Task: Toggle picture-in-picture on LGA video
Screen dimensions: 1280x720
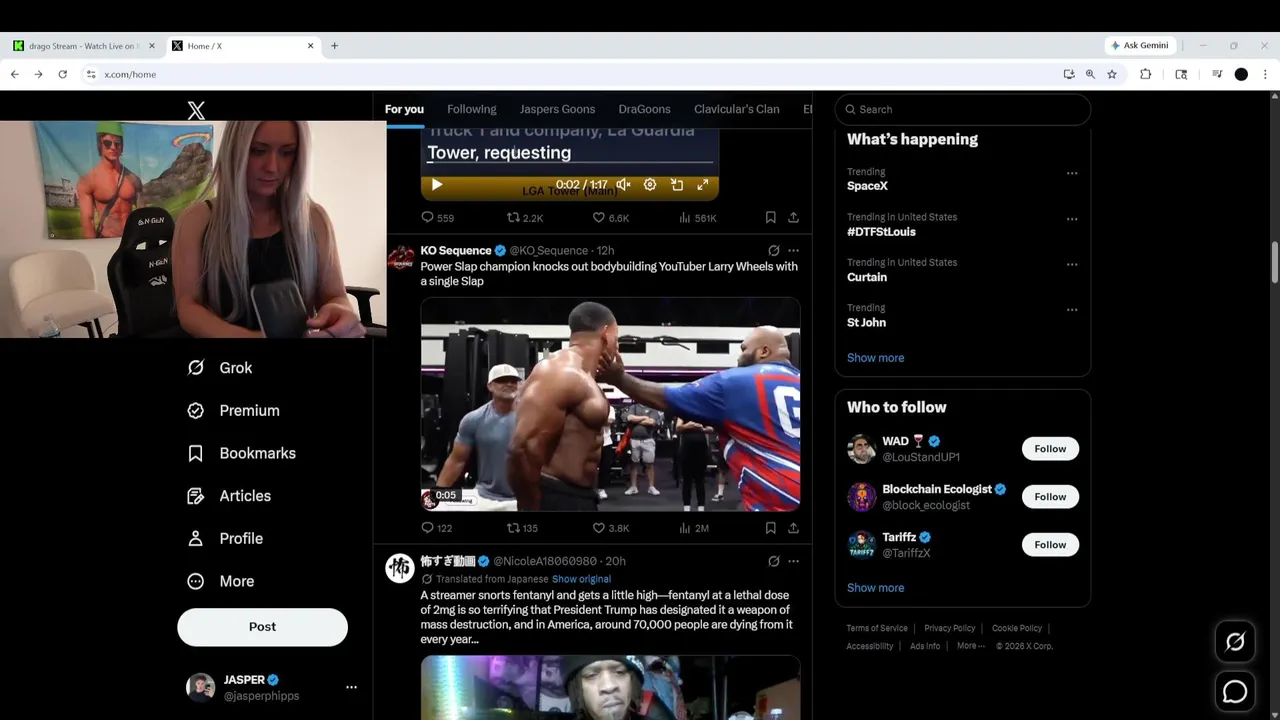Action: (677, 185)
